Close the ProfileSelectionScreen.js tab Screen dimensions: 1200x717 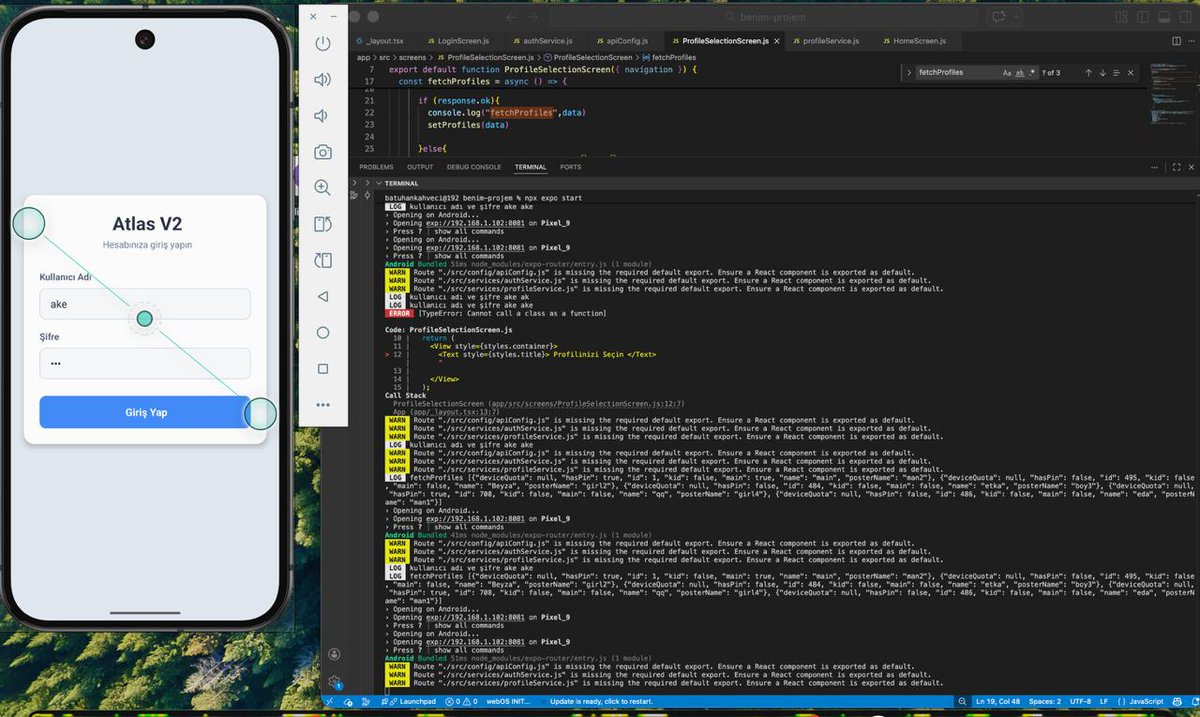pyautogui.click(x=776, y=41)
